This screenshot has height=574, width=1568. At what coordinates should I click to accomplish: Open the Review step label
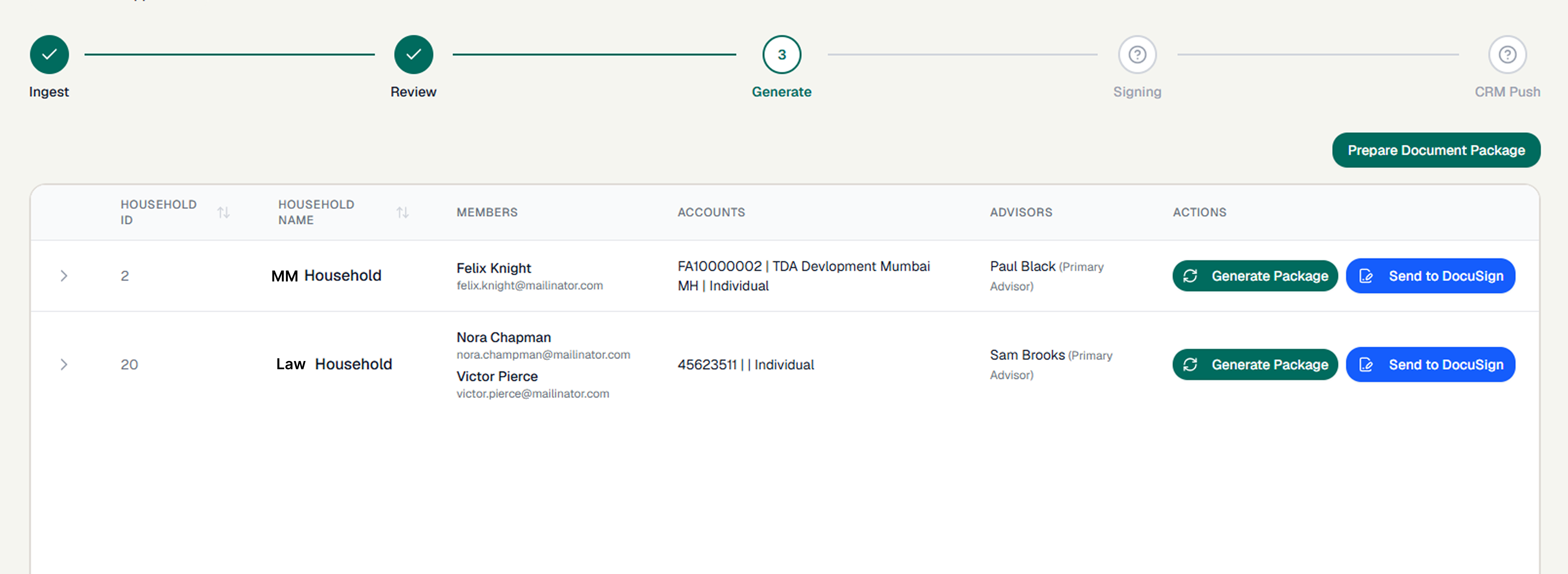click(413, 92)
